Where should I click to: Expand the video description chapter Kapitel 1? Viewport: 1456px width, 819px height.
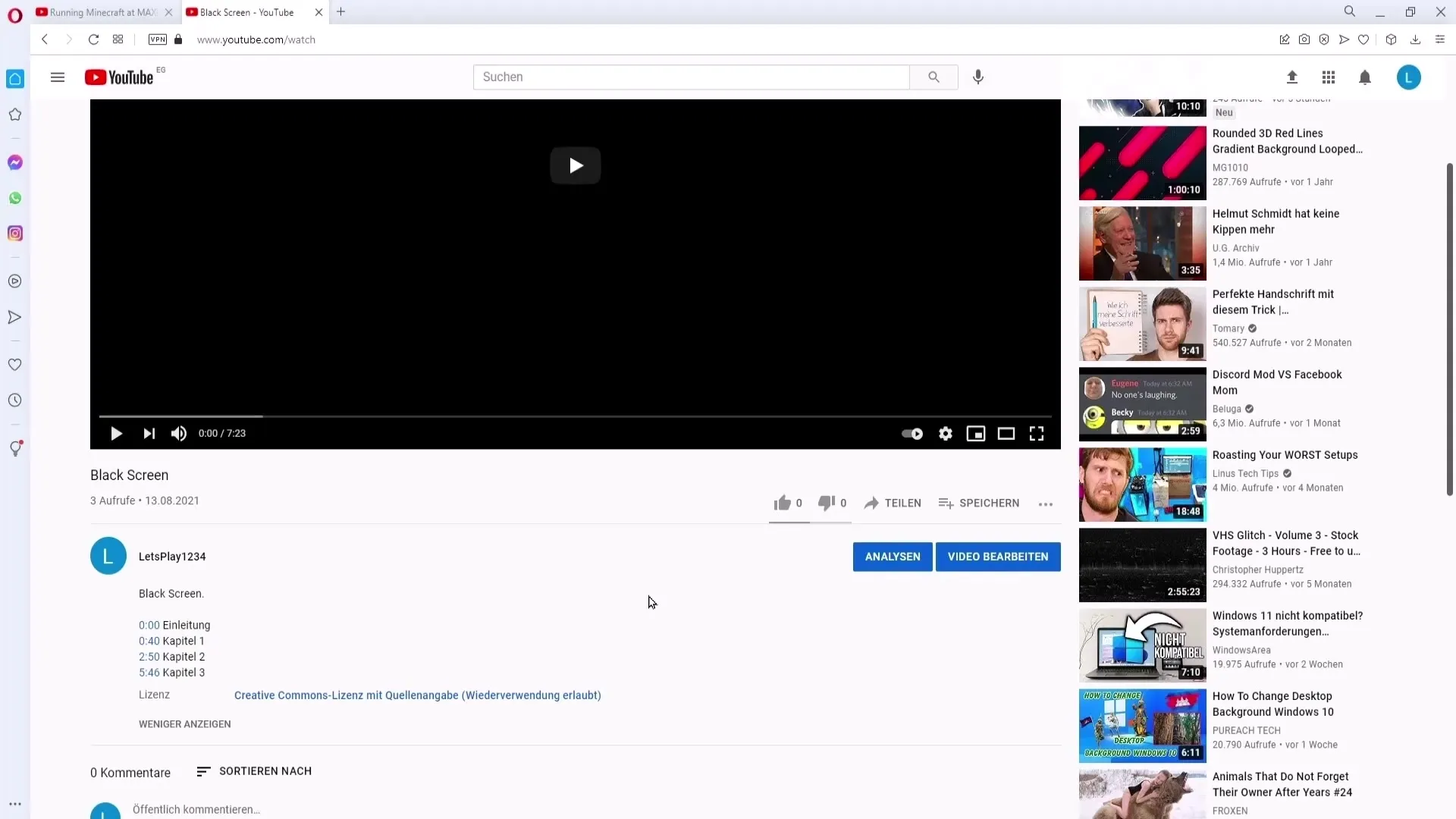148,640
